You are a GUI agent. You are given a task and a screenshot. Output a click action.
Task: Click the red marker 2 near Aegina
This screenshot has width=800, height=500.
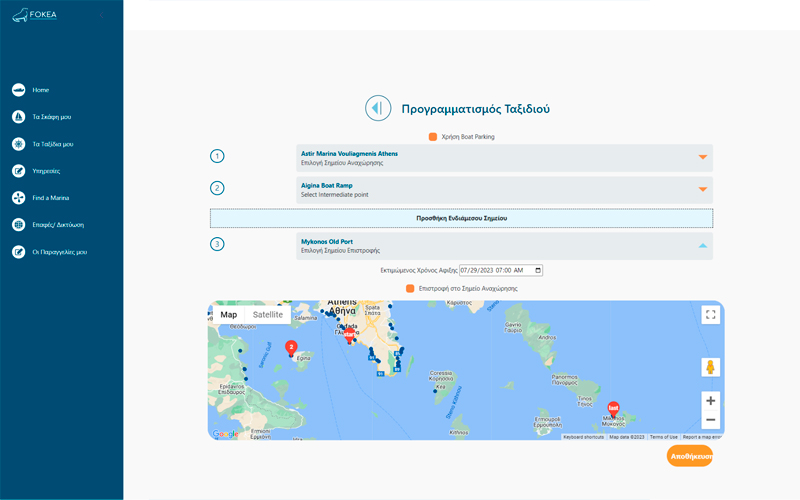point(291,348)
